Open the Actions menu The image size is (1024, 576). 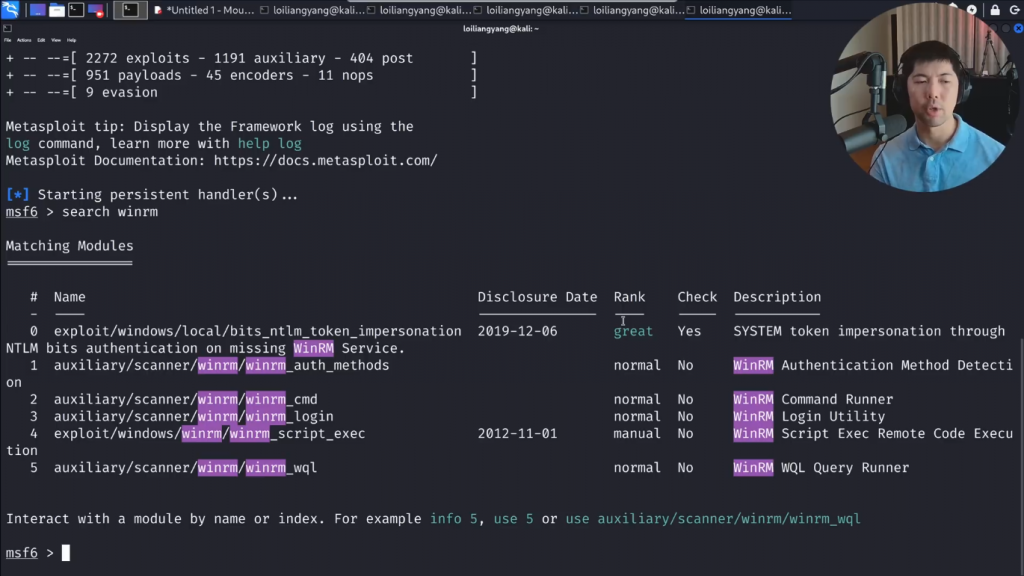(24, 40)
